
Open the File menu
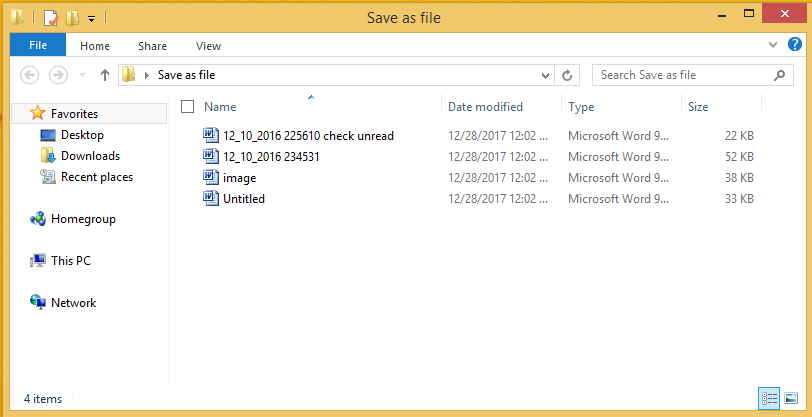38,45
